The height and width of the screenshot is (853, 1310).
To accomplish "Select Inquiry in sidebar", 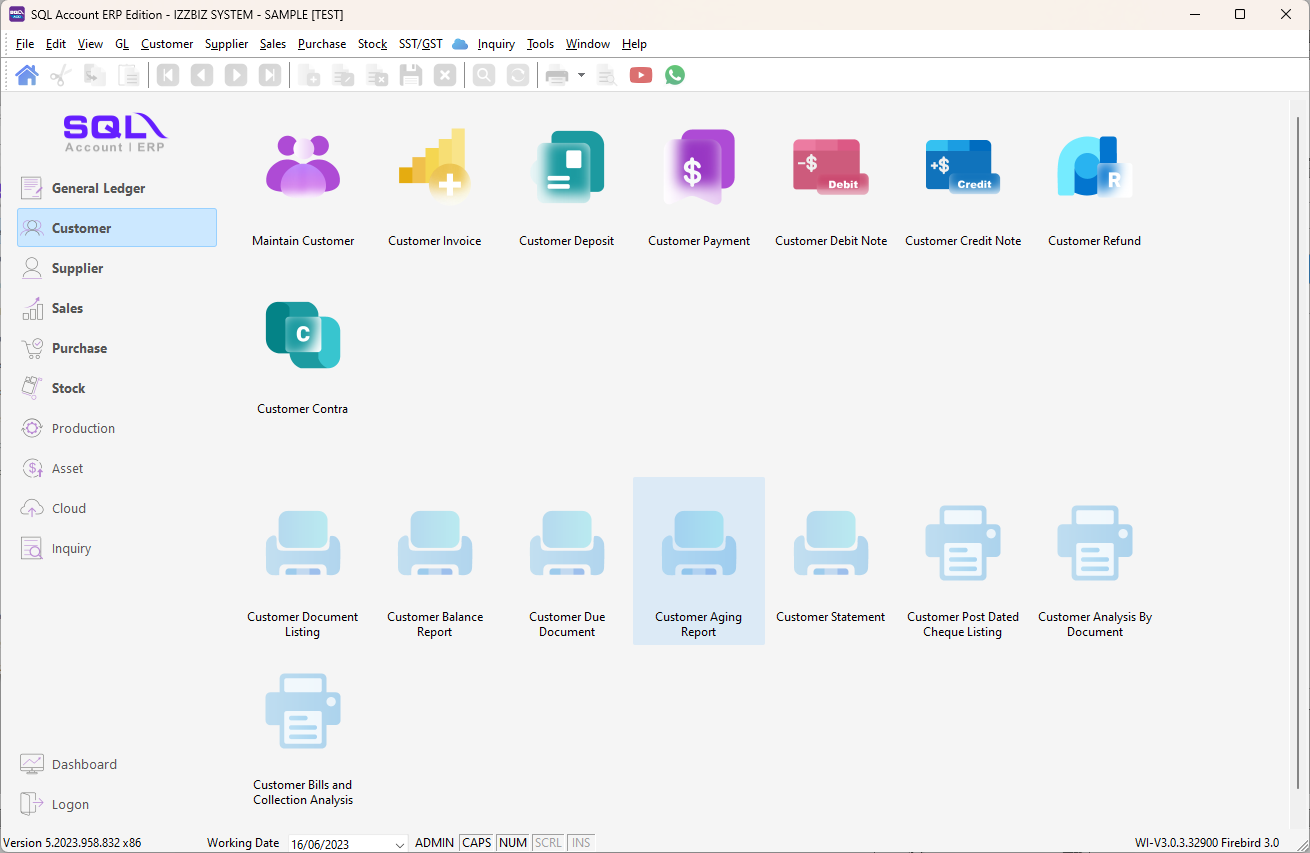I will coord(117,548).
